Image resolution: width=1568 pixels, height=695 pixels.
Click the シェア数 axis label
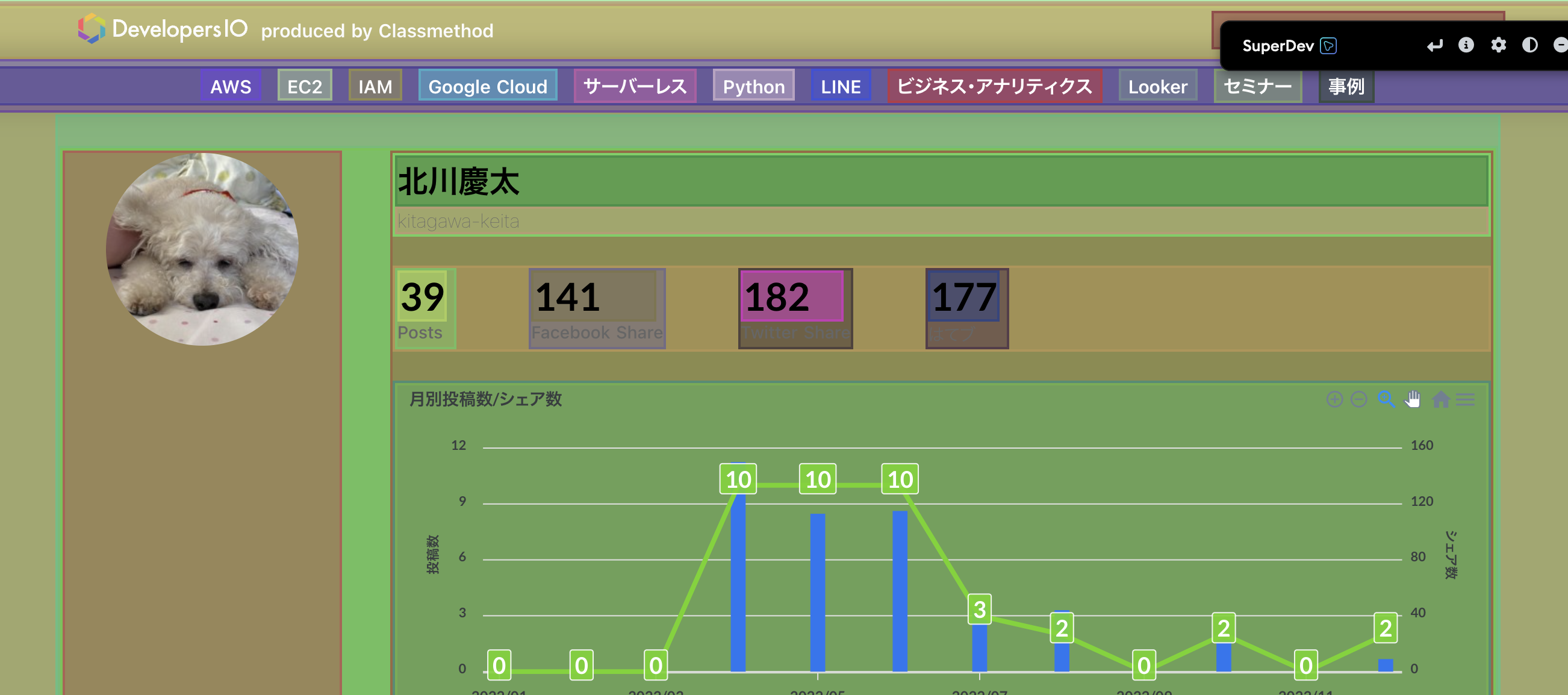(x=1451, y=555)
